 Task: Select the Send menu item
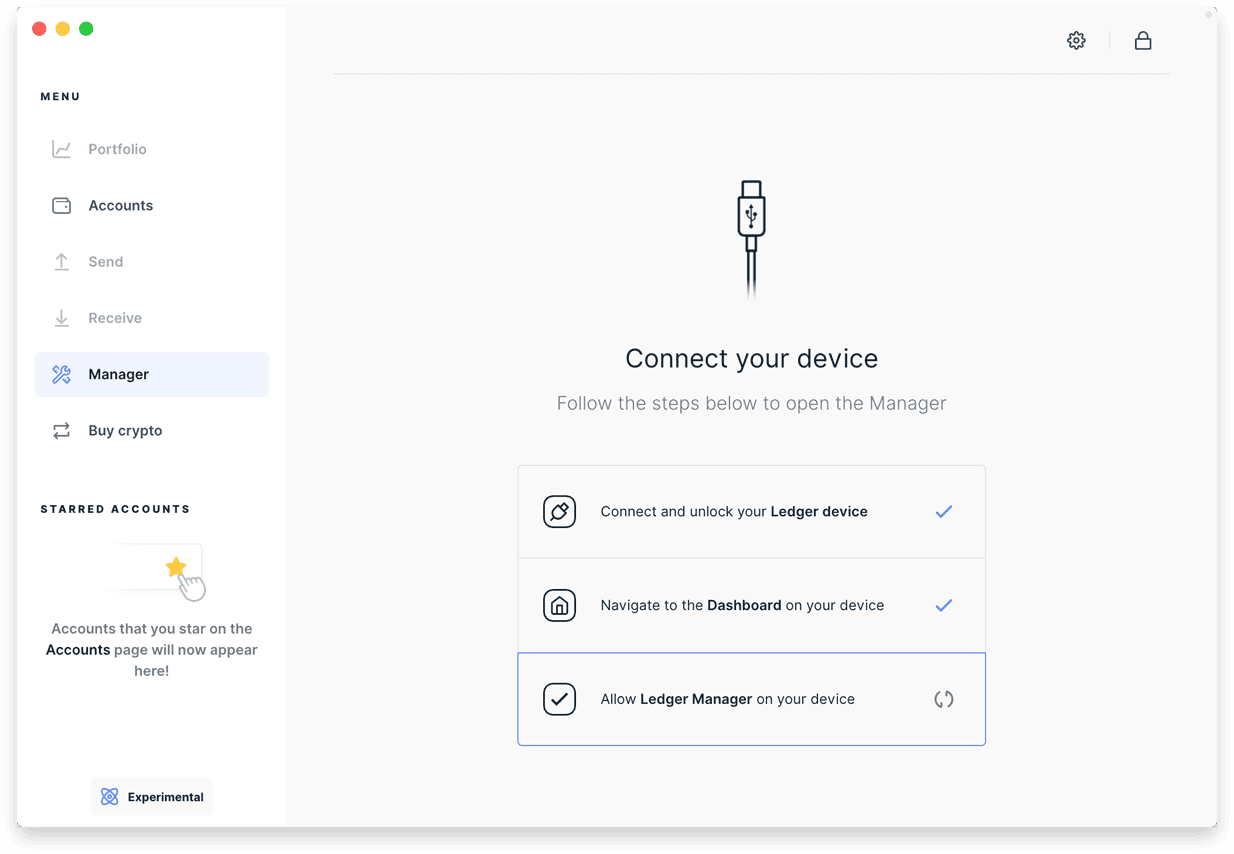point(152,262)
